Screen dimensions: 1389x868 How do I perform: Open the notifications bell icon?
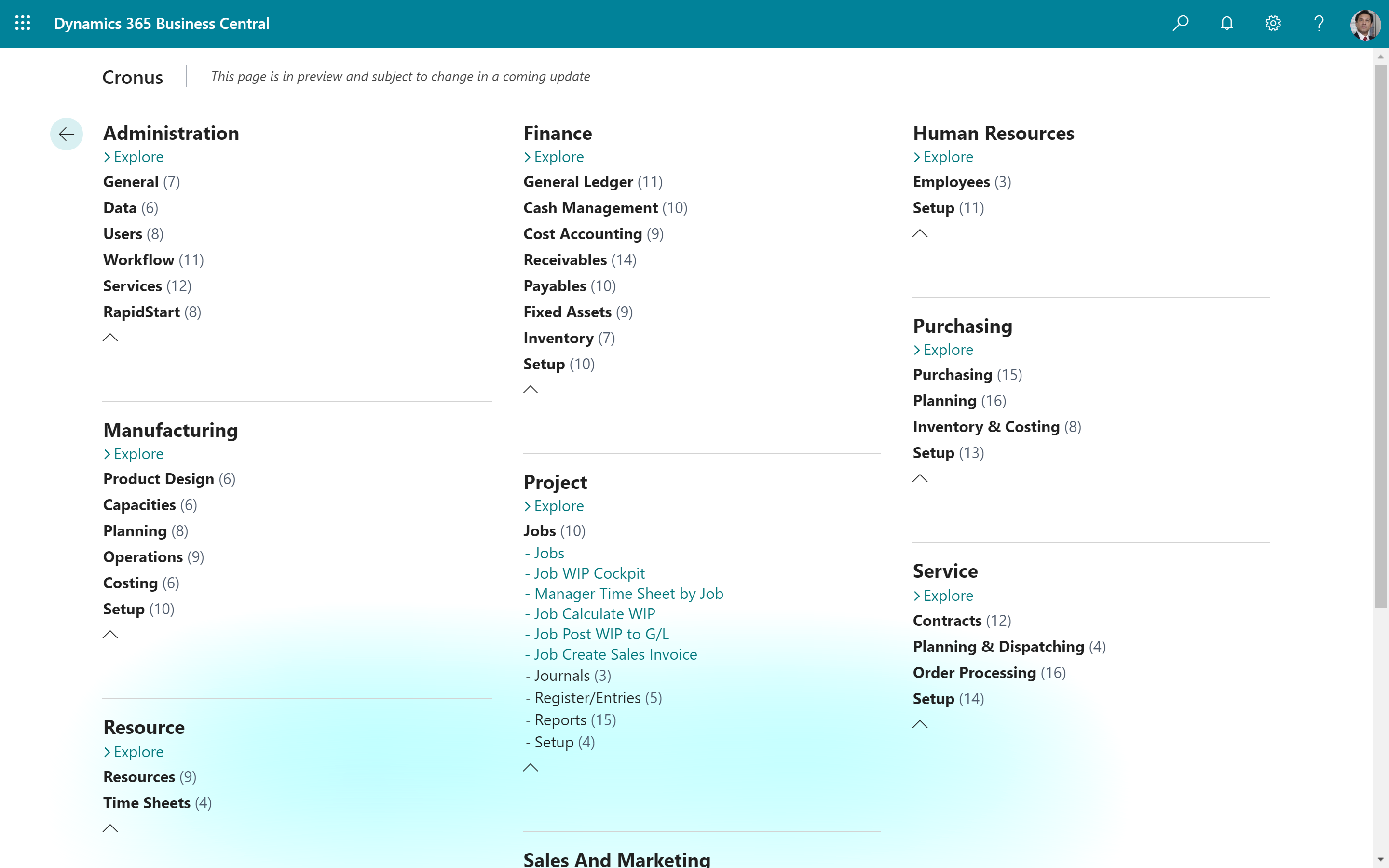point(1226,23)
